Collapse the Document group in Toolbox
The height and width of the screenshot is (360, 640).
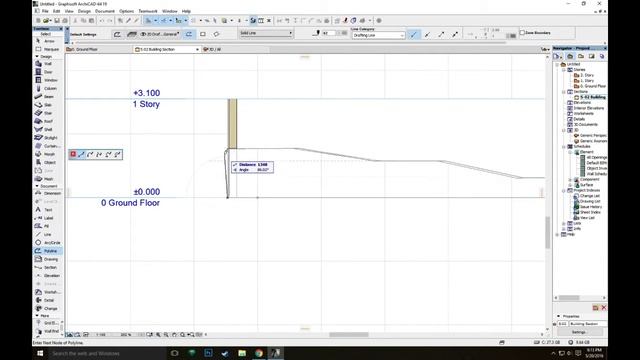tap(37, 186)
